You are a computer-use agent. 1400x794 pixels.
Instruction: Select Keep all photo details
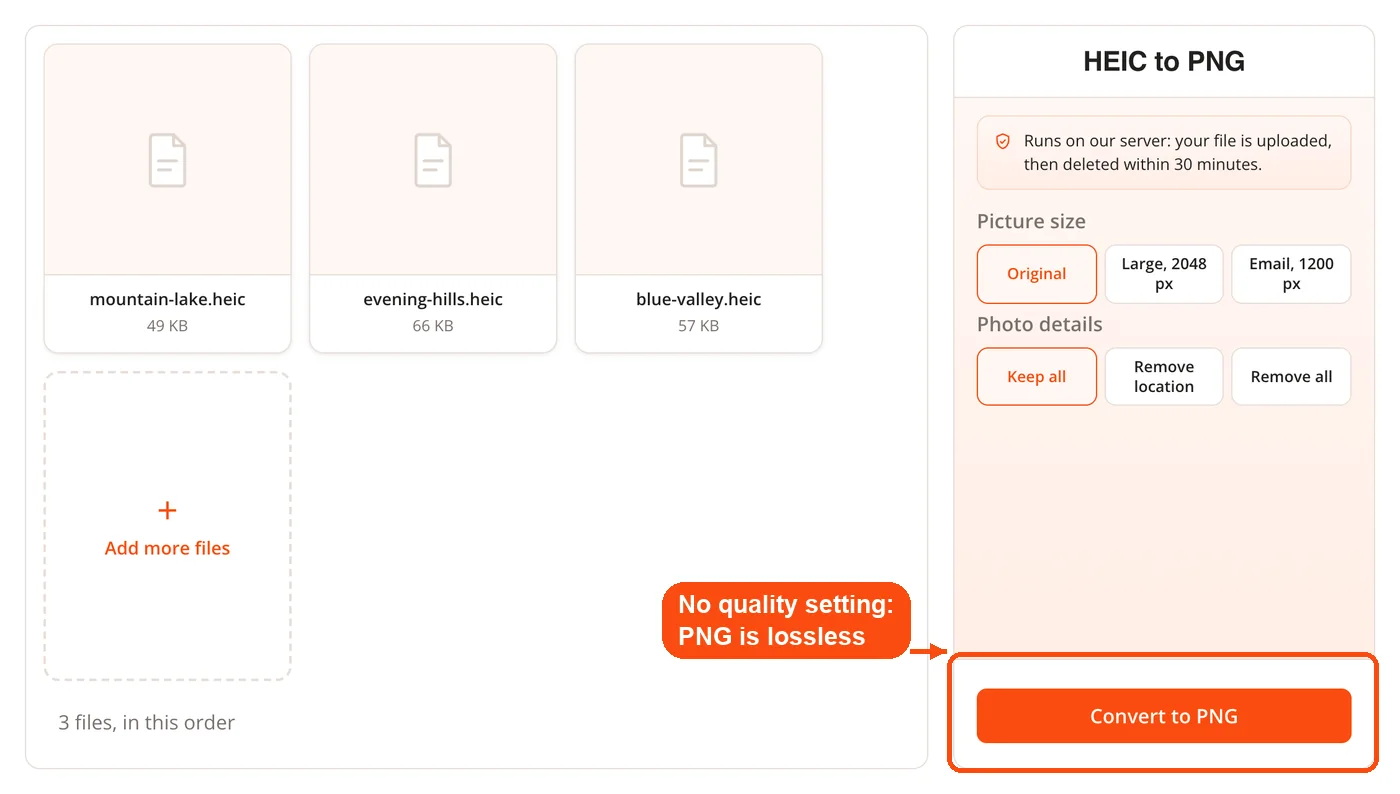[1037, 377]
